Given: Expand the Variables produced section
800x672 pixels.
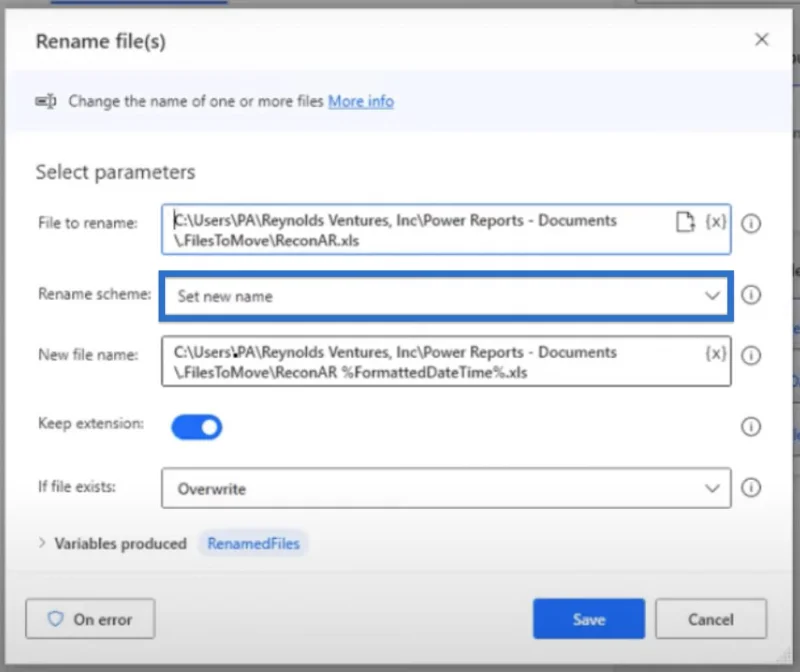Looking at the screenshot, I should [x=42, y=543].
